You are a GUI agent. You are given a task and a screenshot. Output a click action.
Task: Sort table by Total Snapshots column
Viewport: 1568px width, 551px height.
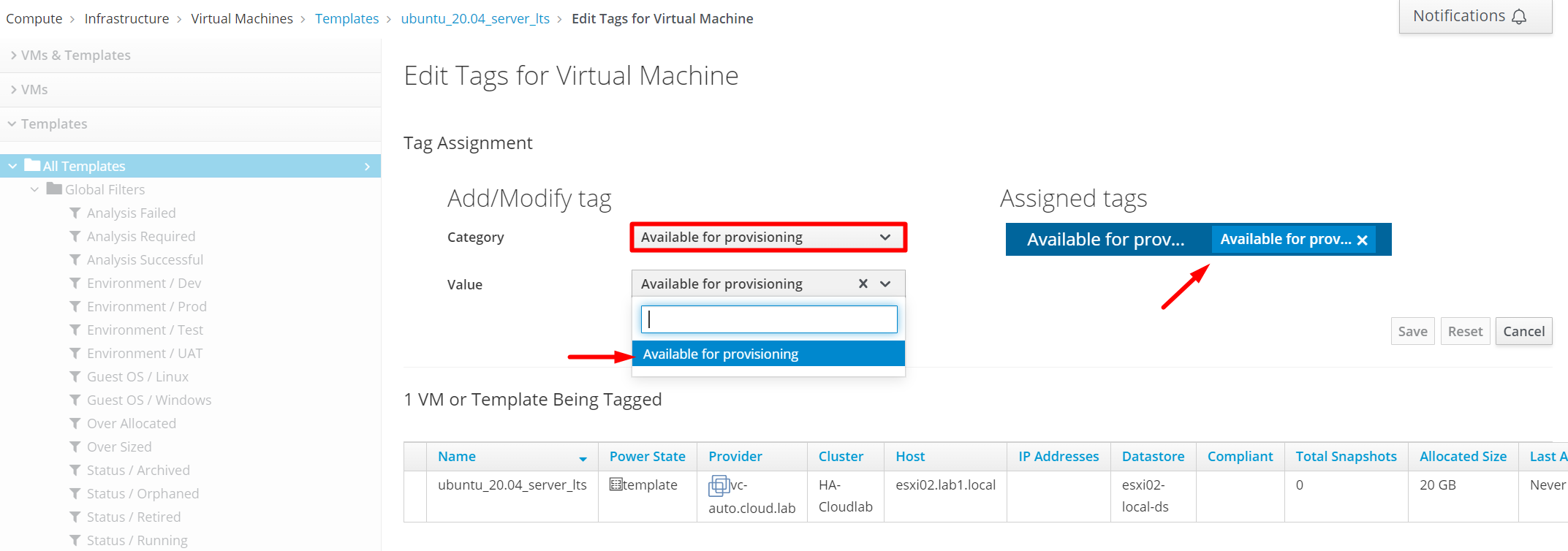[x=1347, y=456]
